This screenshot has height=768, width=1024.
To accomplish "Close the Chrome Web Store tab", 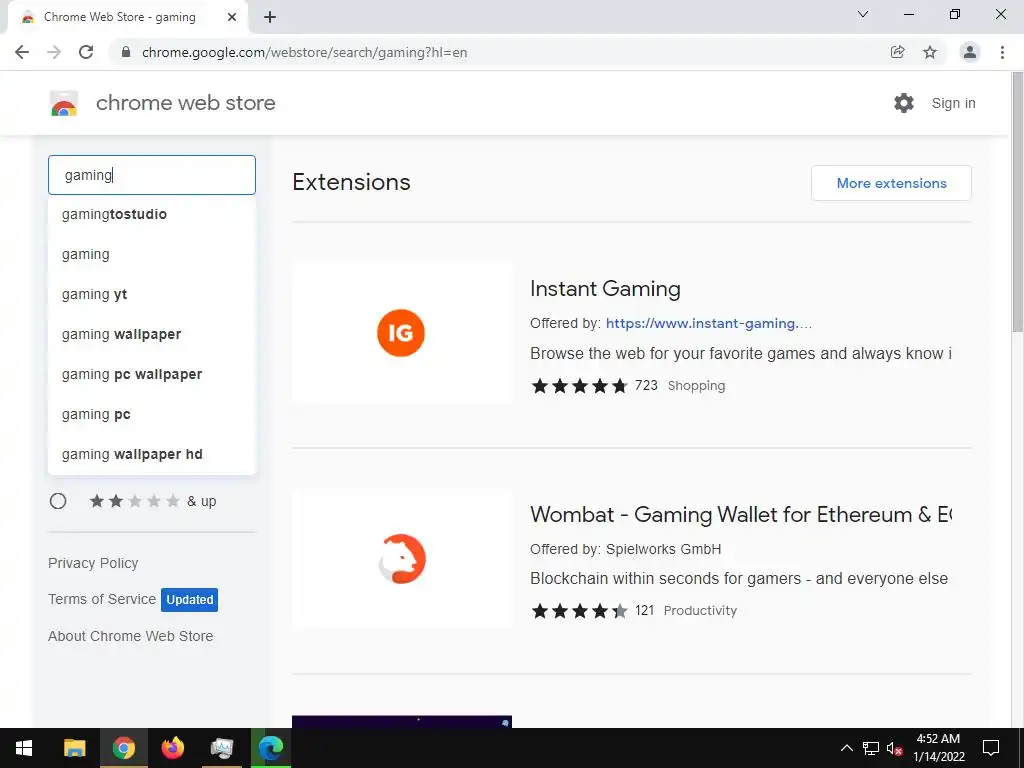I will click(232, 17).
